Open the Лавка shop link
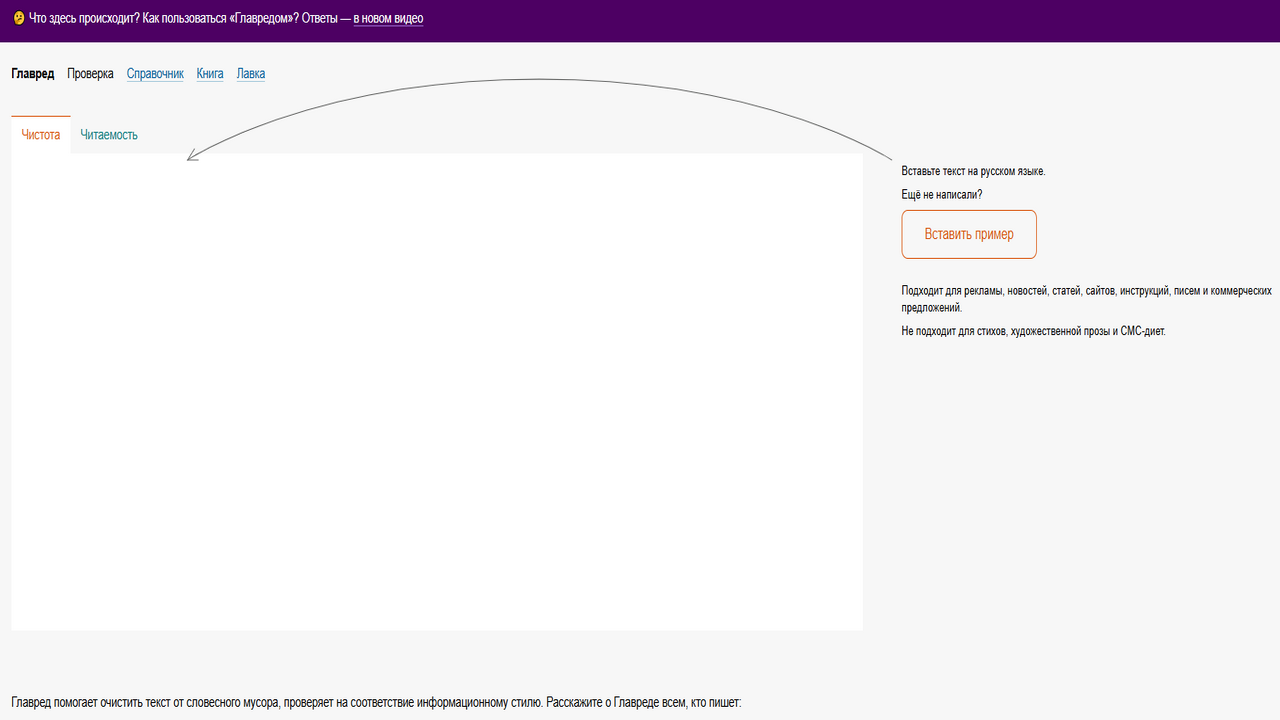1280x720 pixels. (x=251, y=74)
